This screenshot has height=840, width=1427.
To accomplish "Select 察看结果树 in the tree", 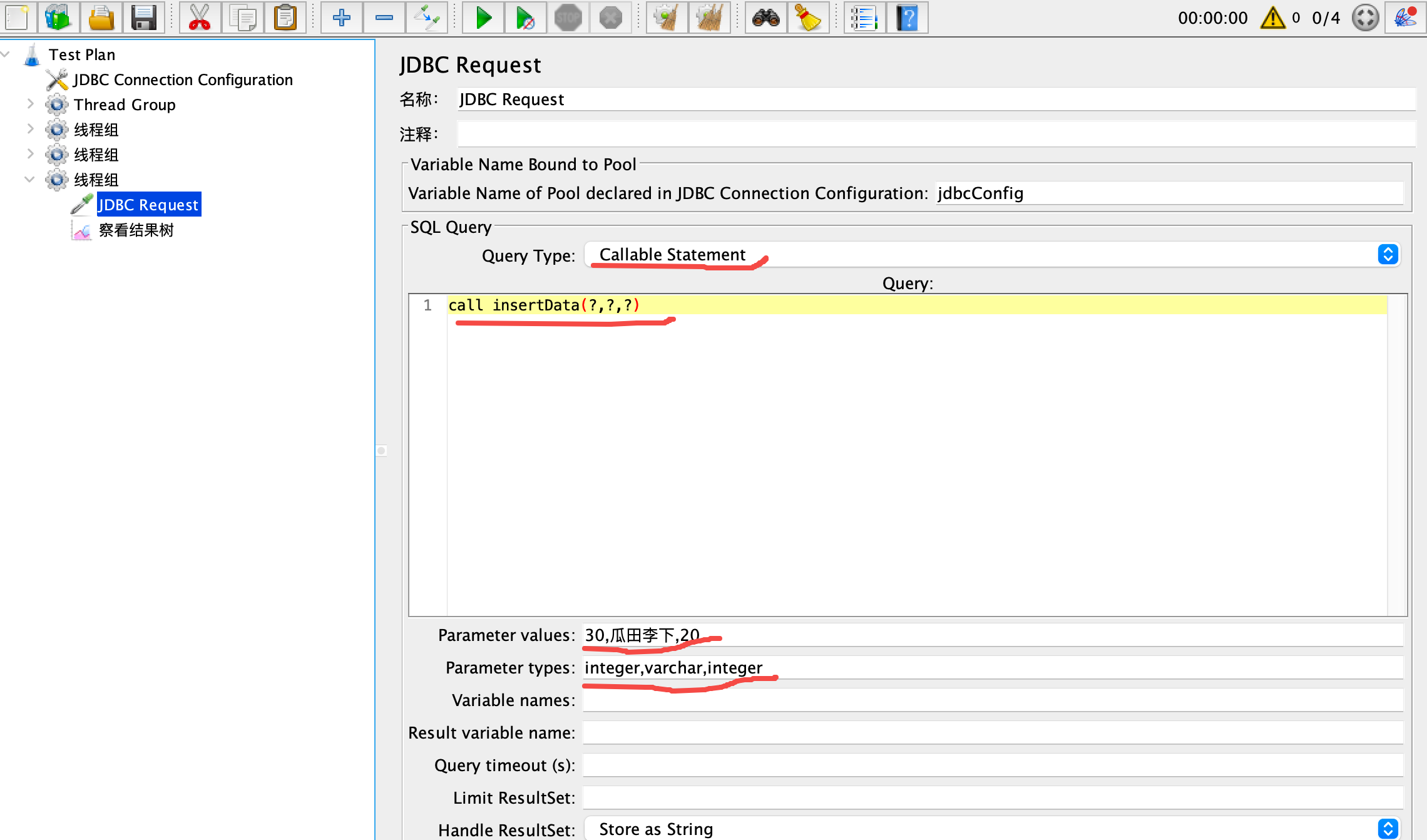I will [x=136, y=230].
